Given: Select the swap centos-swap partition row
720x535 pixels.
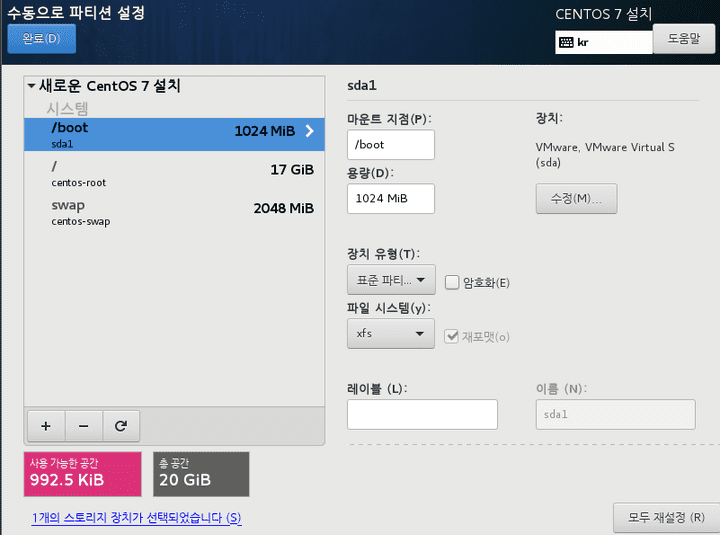Looking at the screenshot, I should tap(174, 213).
